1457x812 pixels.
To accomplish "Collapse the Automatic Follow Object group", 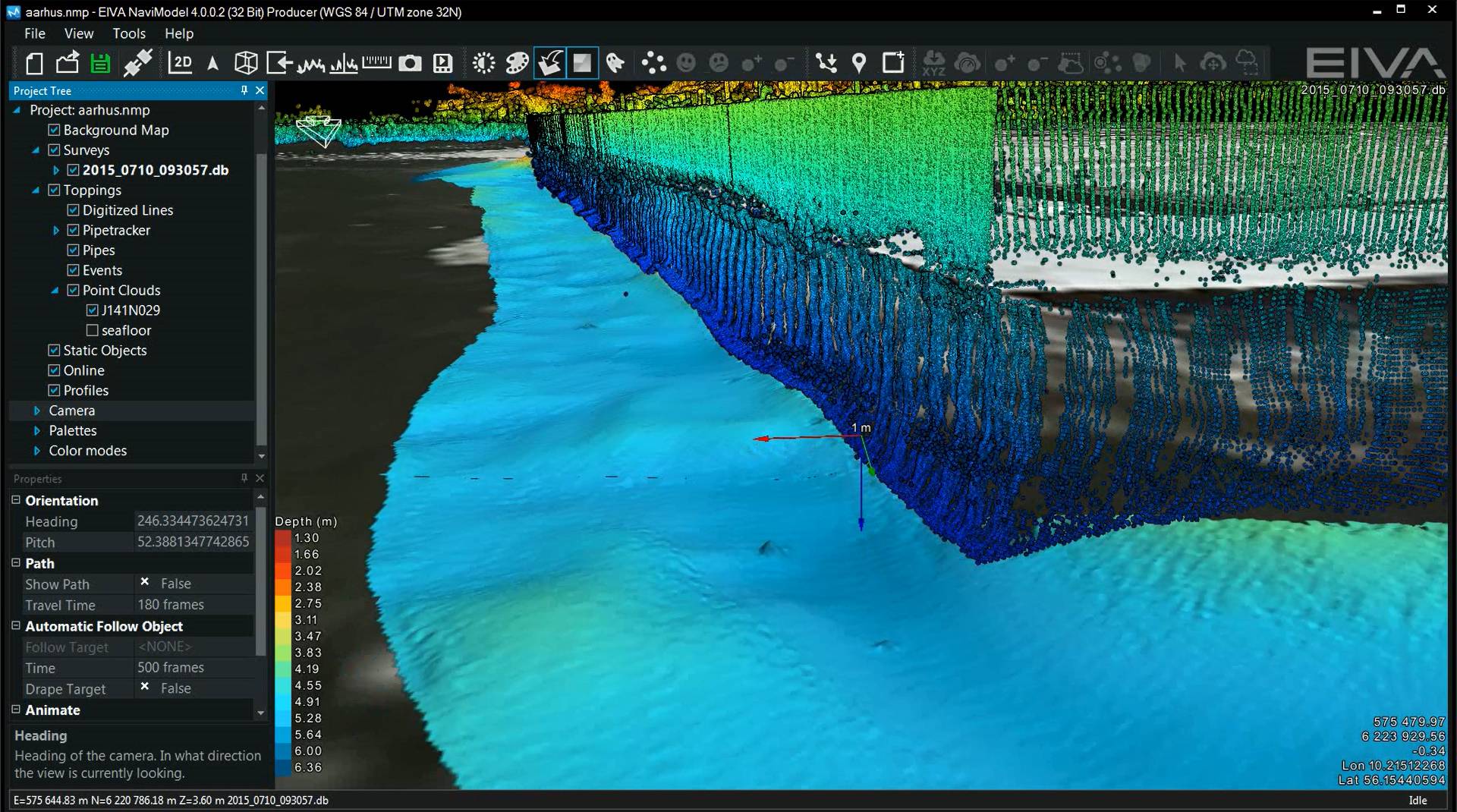I will (16, 626).
